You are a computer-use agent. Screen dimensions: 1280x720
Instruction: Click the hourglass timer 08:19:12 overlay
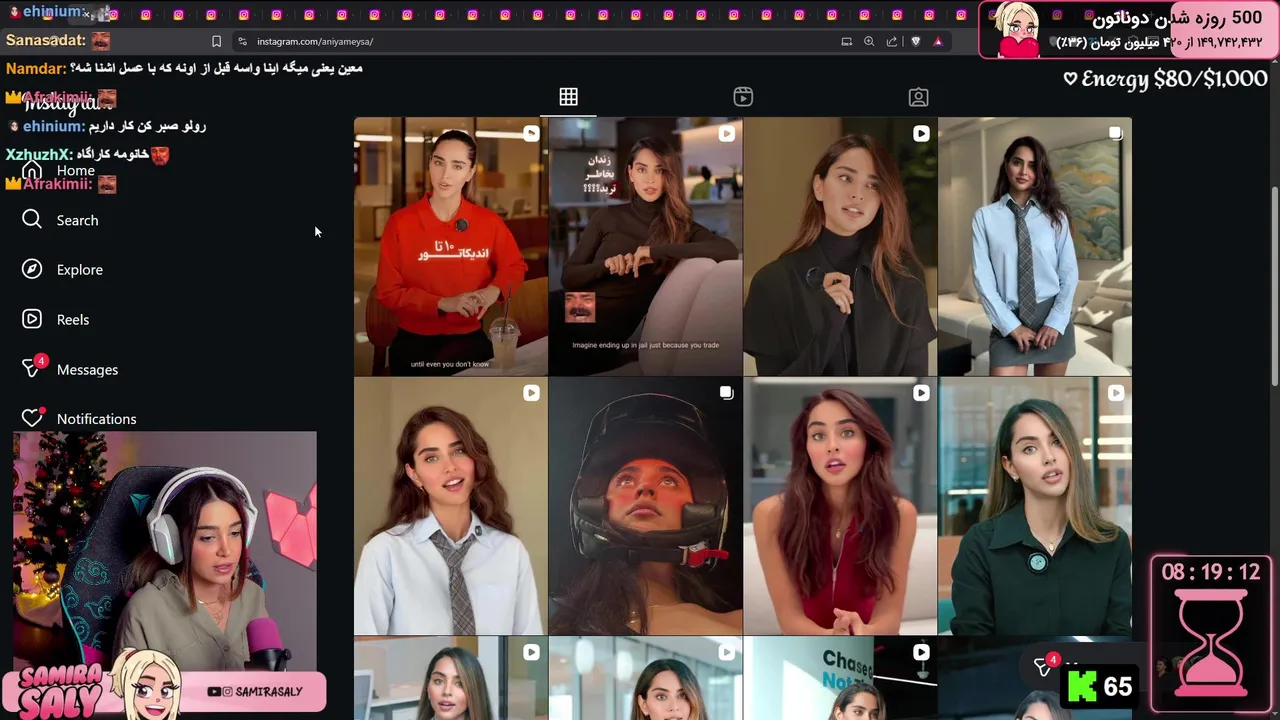pyautogui.click(x=1211, y=634)
